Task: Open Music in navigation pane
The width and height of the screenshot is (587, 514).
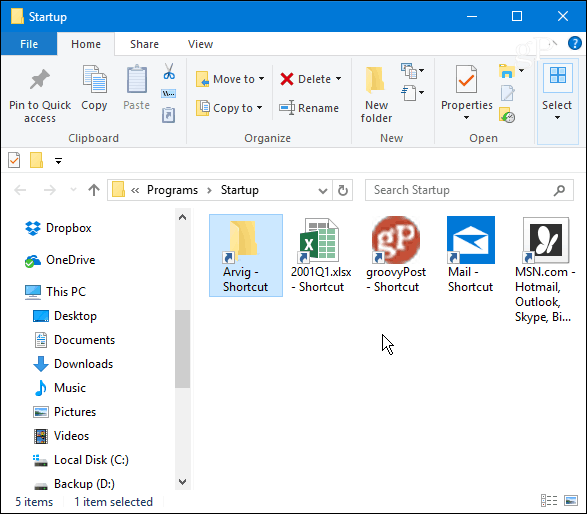Action: click(x=60, y=388)
